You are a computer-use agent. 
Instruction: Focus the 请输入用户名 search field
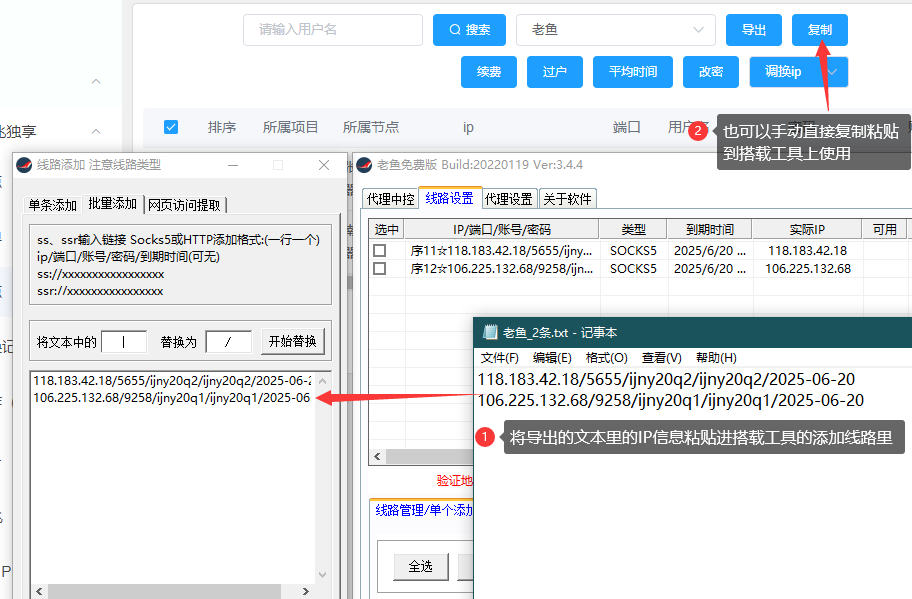[332, 30]
